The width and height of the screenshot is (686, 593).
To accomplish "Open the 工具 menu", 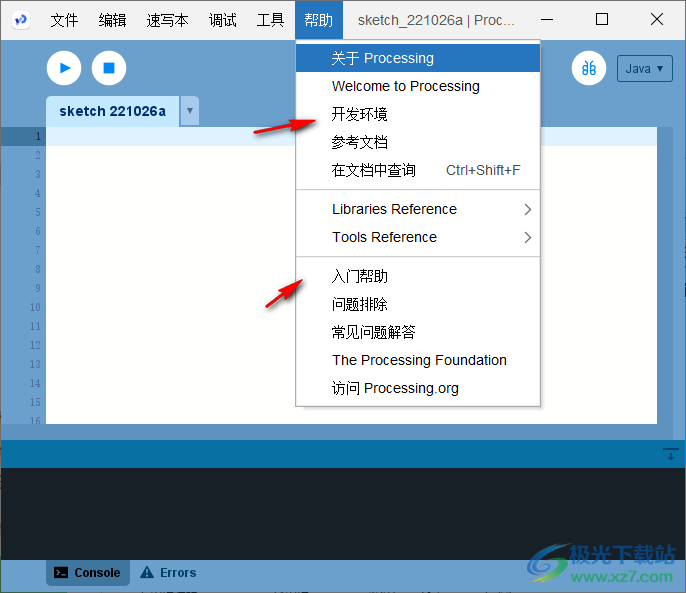I will pos(270,20).
